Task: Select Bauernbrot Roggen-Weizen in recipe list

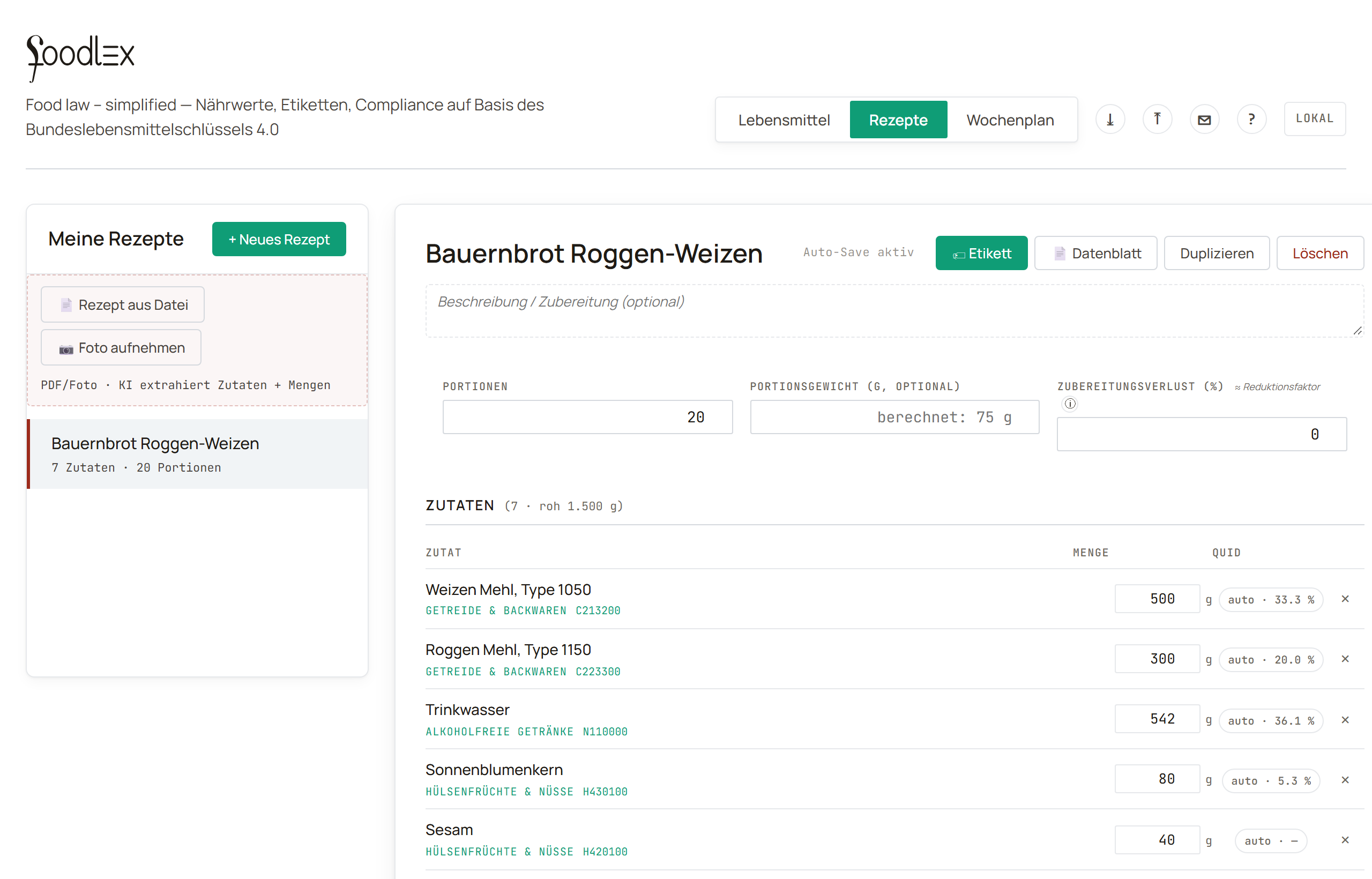Action: (197, 455)
